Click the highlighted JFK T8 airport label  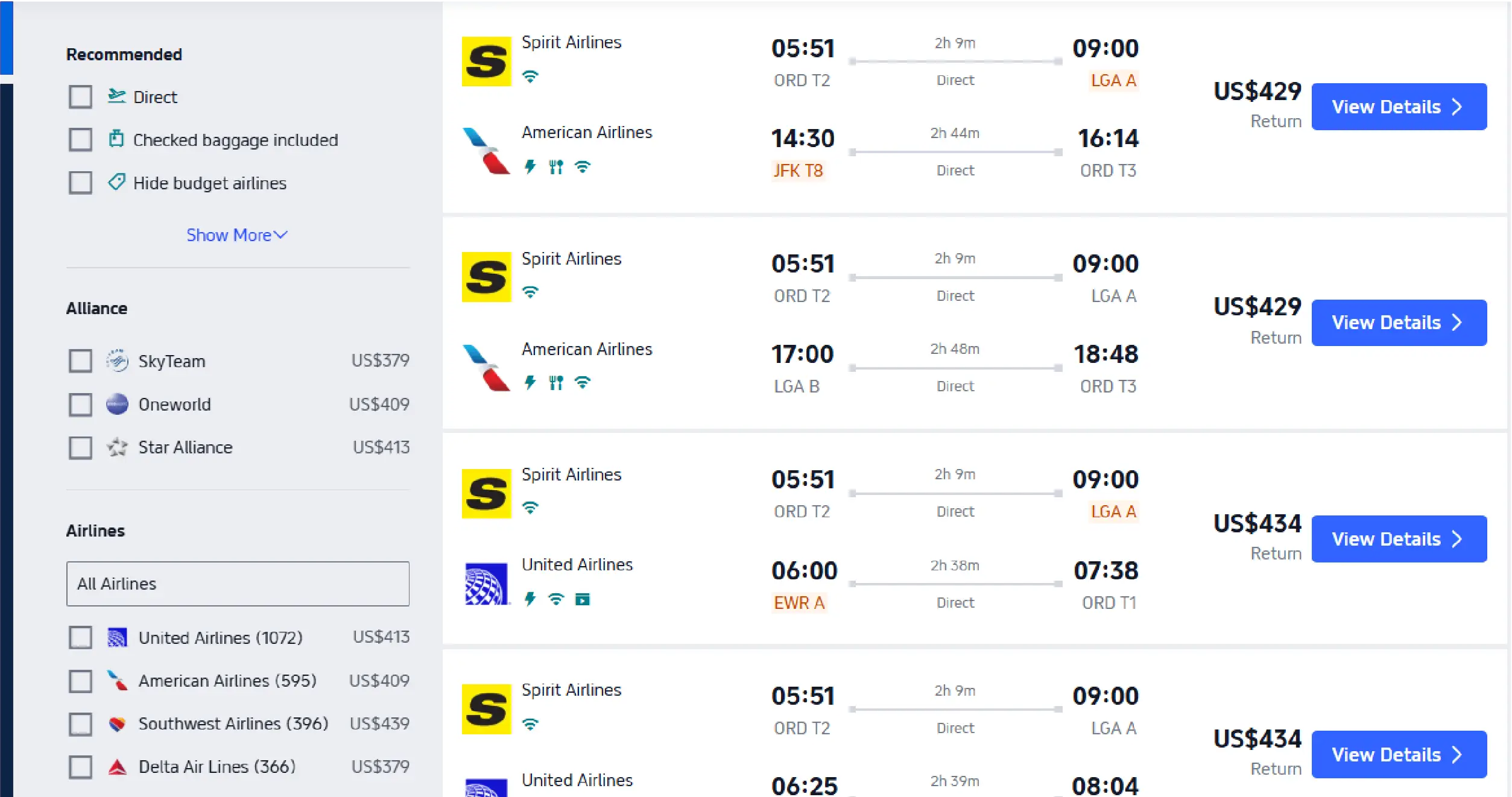tap(798, 171)
